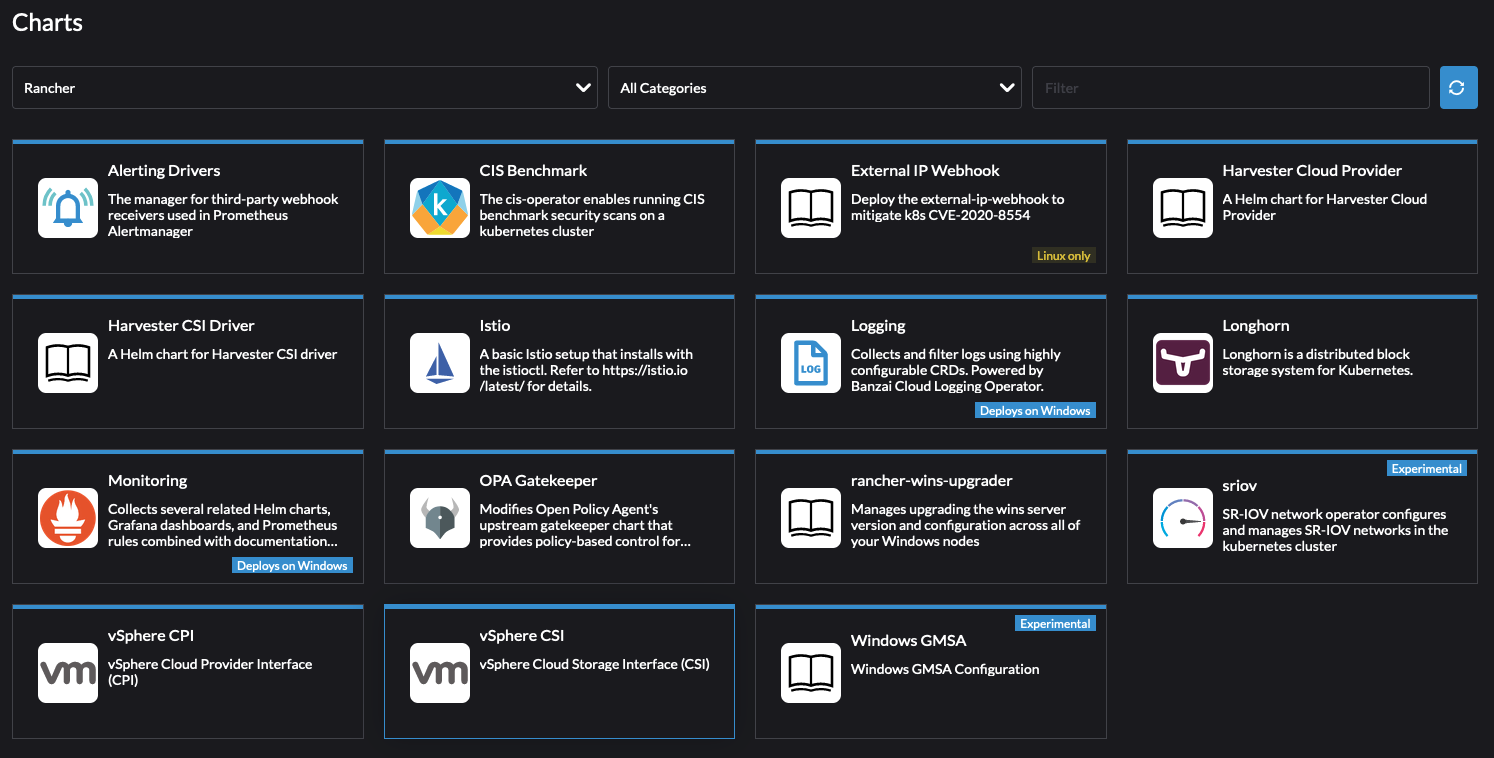Expand the chart repository selector chevron
Image resolution: width=1494 pixels, height=758 pixels.
coord(585,87)
